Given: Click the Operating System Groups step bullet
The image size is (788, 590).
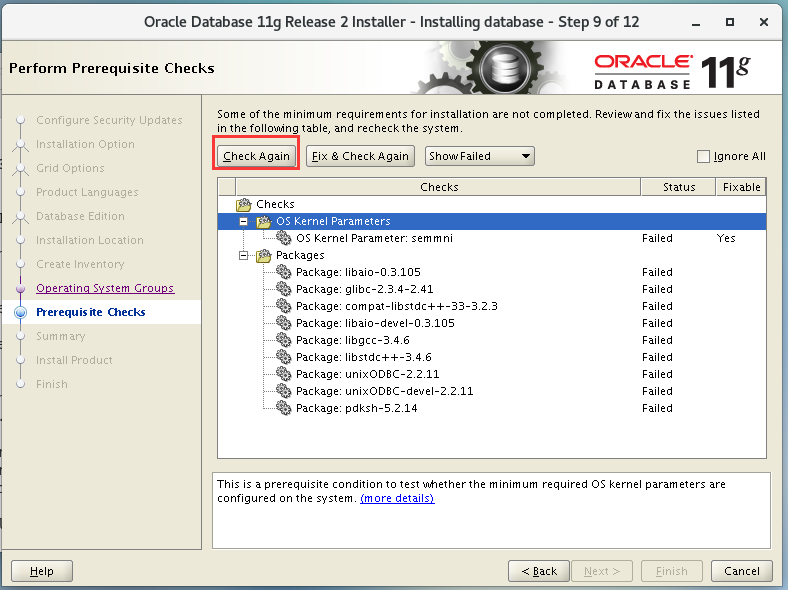Looking at the screenshot, I should [x=21, y=288].
